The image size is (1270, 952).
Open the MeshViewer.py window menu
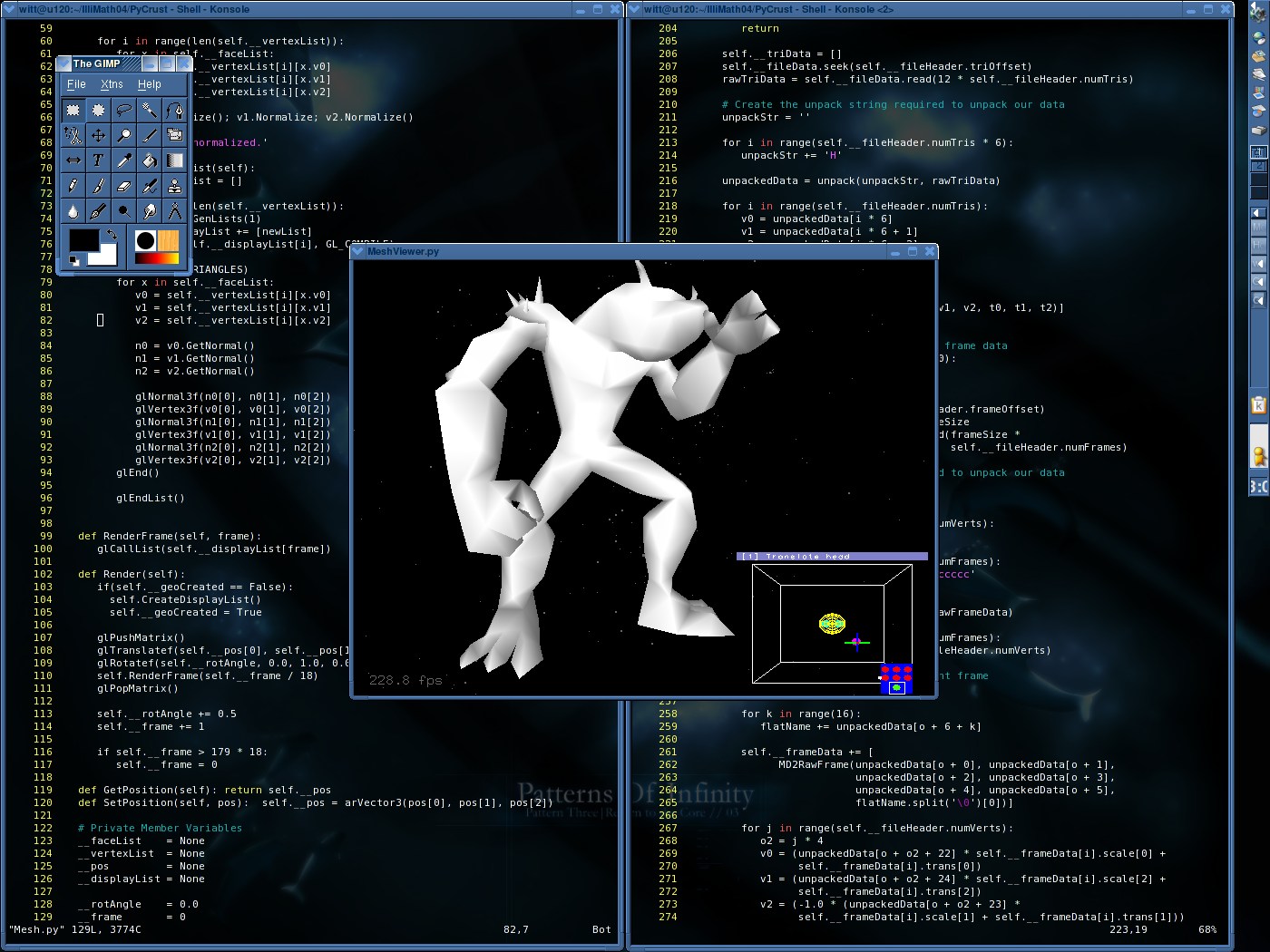coord(358,252)
